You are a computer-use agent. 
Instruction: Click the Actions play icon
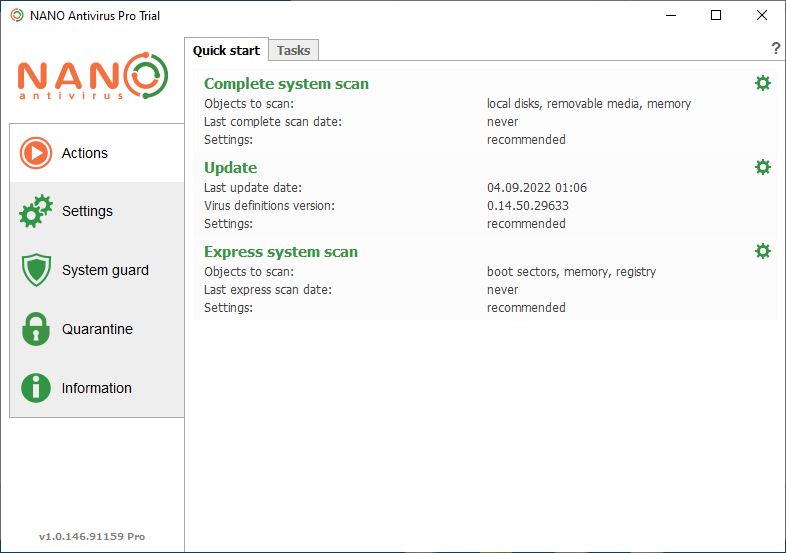(36, 153)
